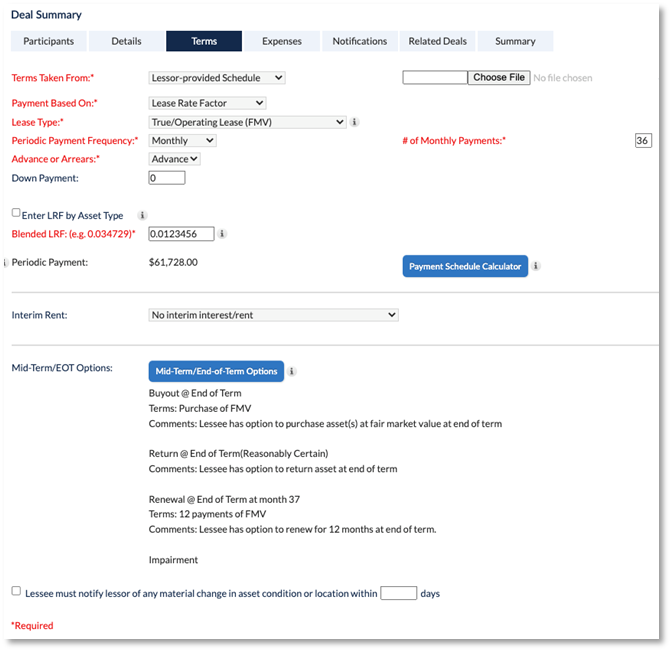Click the 'Interim Rent:' label
This screenshot has height=651, width=671.
[39, 315]
